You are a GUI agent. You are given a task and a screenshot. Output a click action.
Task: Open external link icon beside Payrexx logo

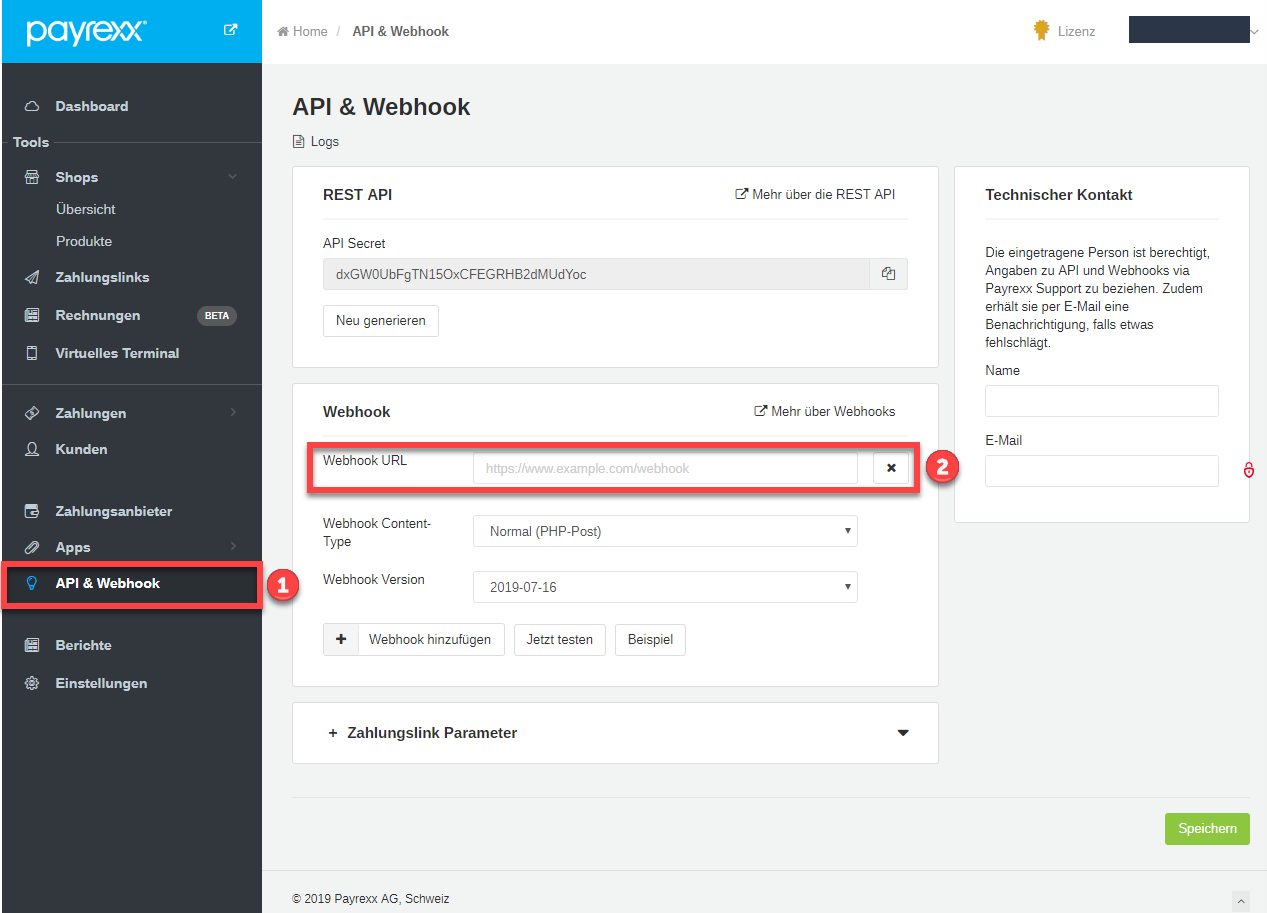231,30
